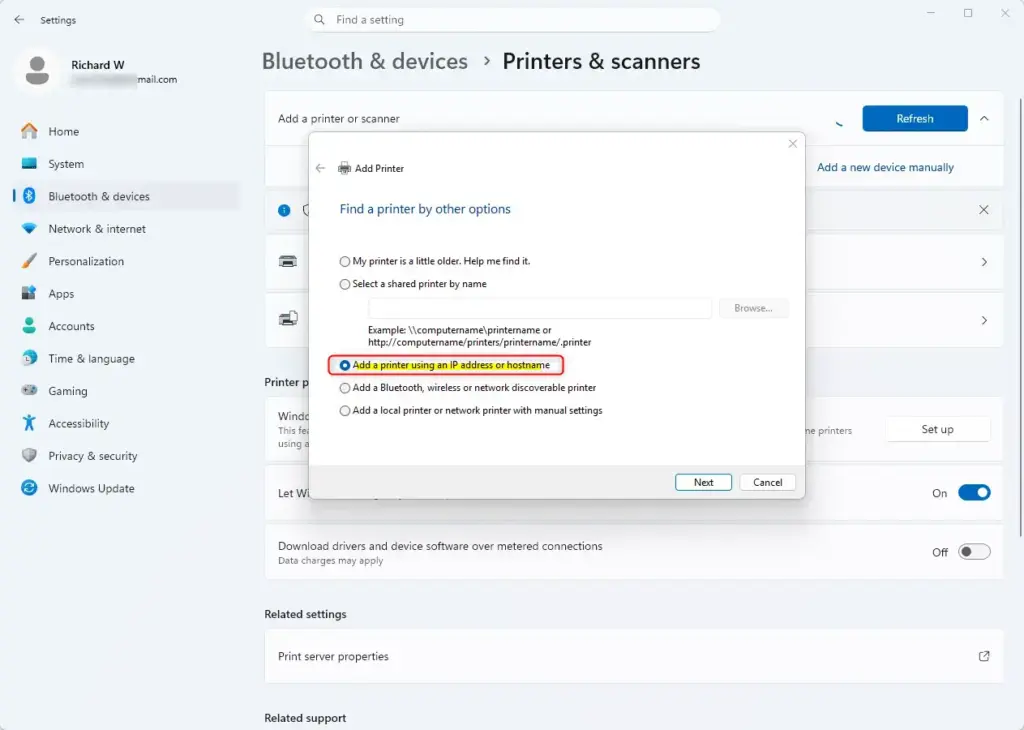Open Windows Update settings
Screen dimensions: 1024x730
[x=91, y=488]
